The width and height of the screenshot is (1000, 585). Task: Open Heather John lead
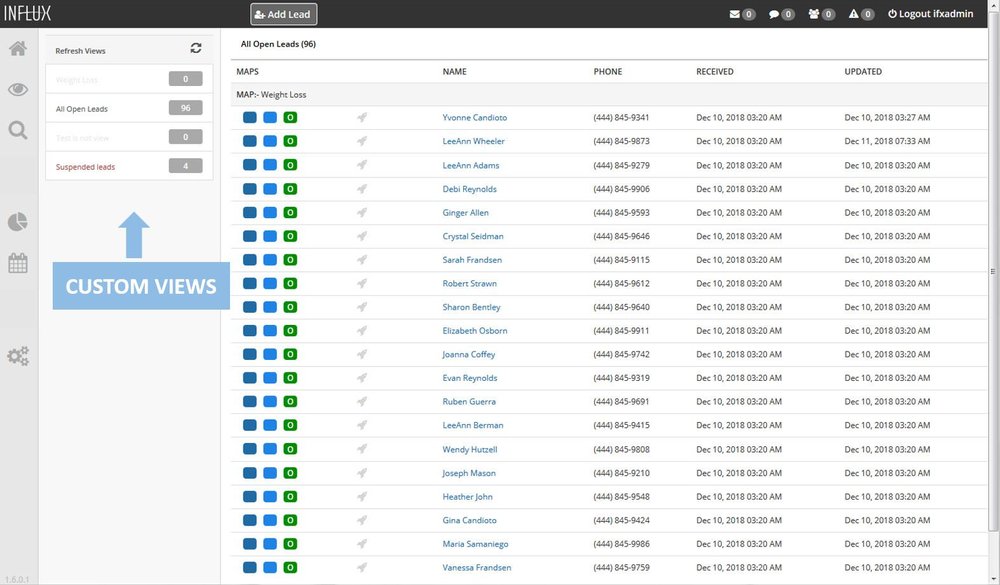coord(467,496)
